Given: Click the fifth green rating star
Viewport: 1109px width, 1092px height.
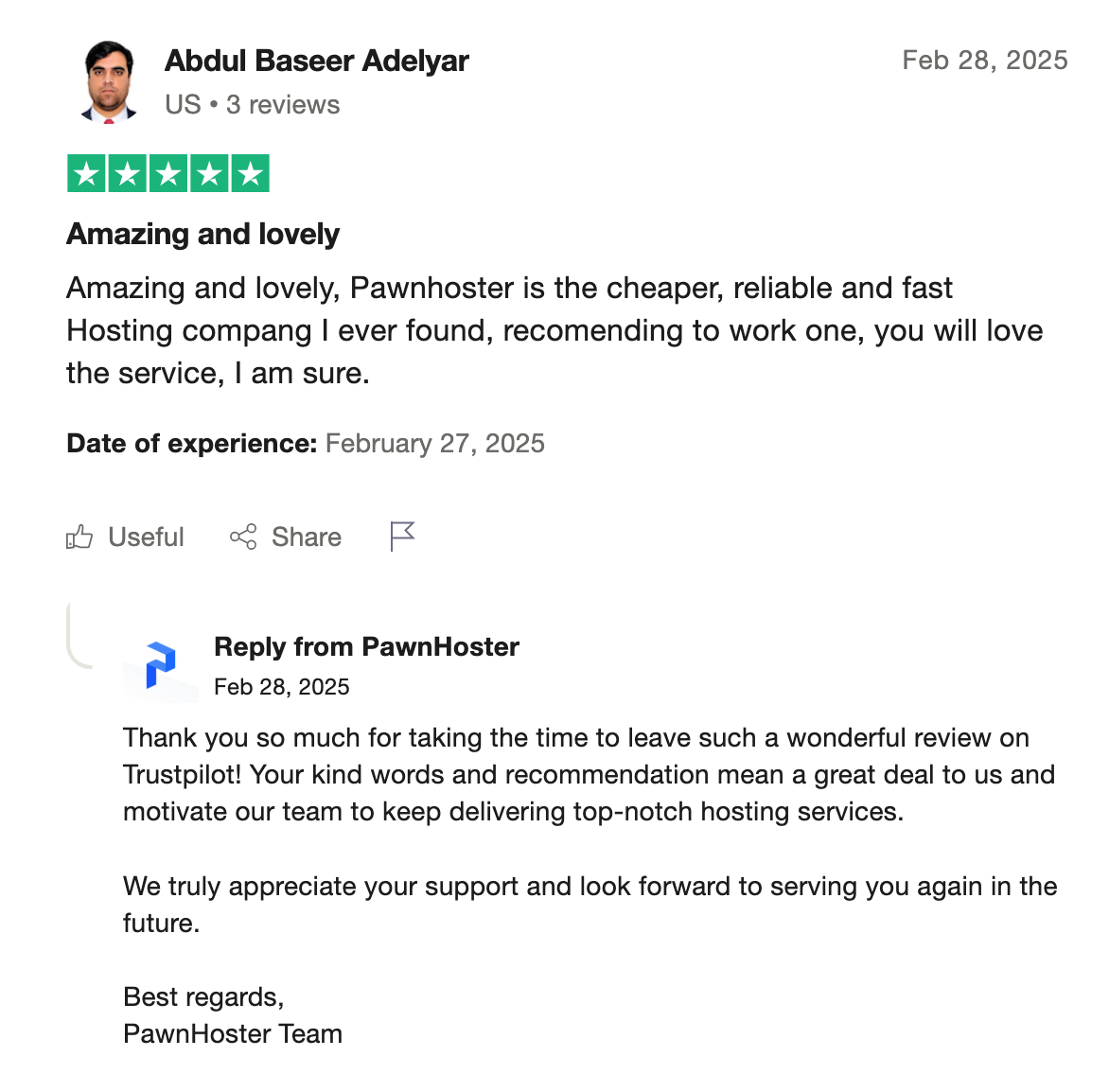Looking at the screenshot, I should point(250,174).
